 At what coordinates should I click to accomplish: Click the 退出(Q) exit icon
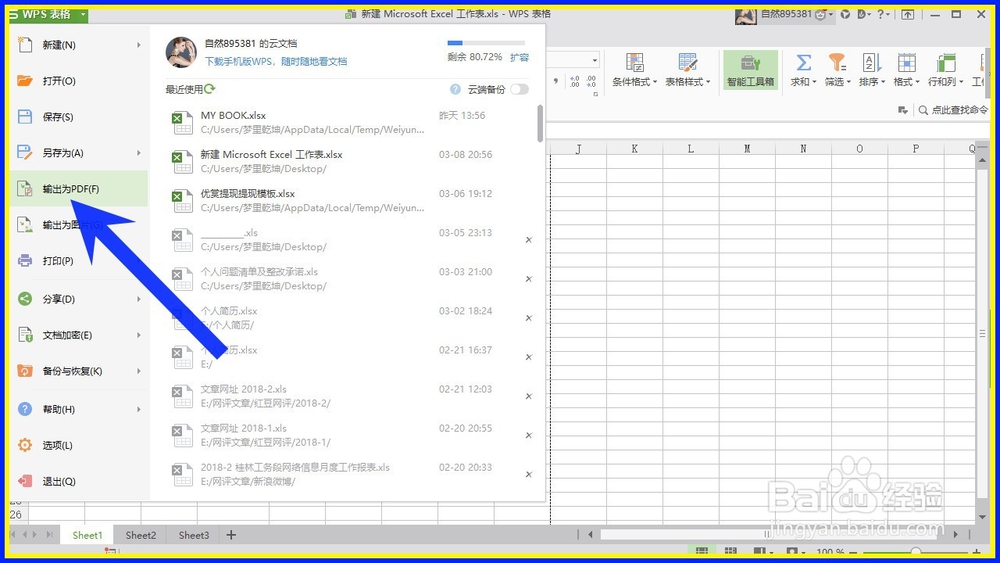(25, 481)
